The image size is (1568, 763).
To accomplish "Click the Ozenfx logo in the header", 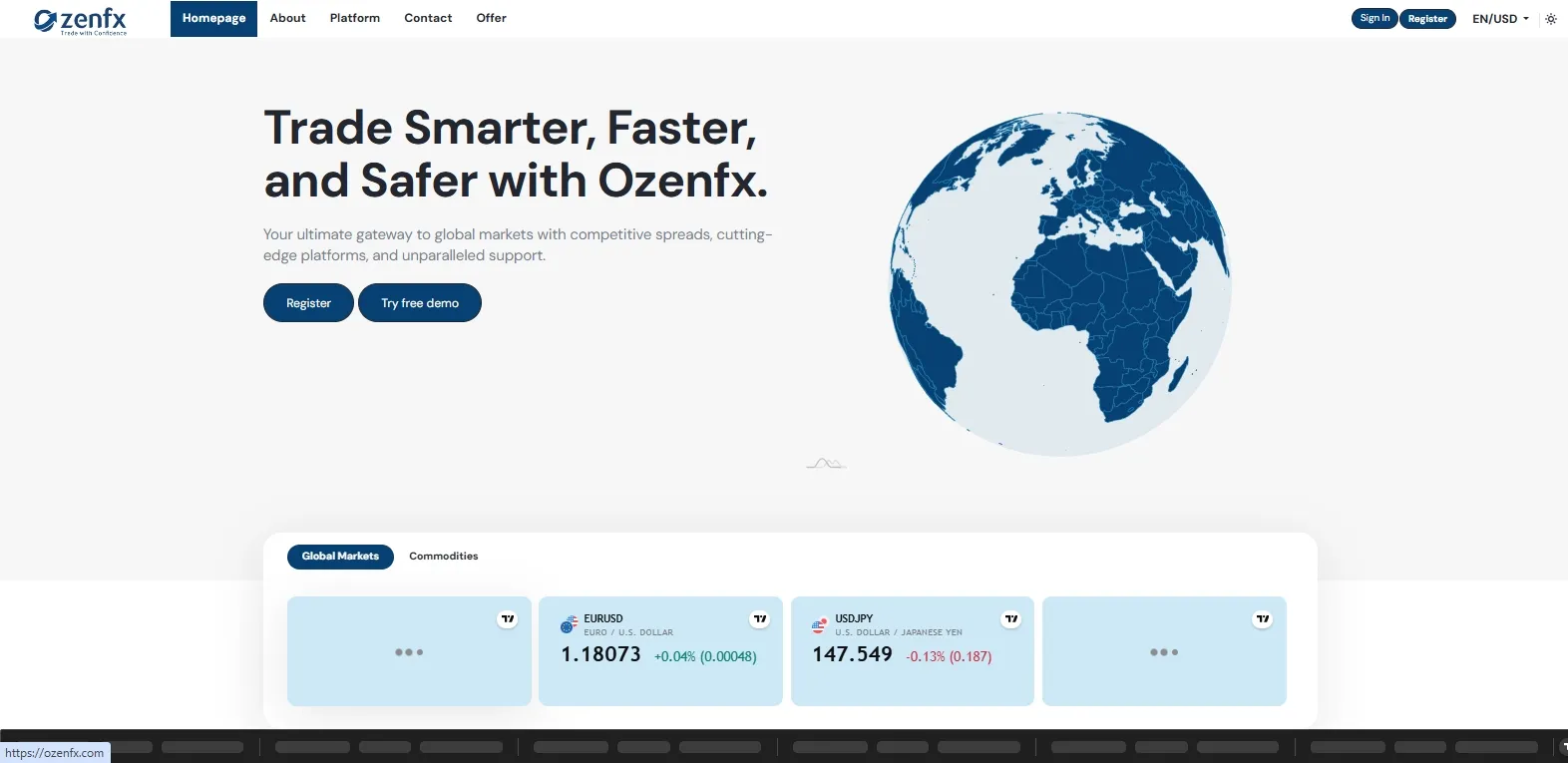I will click(81, 20).
